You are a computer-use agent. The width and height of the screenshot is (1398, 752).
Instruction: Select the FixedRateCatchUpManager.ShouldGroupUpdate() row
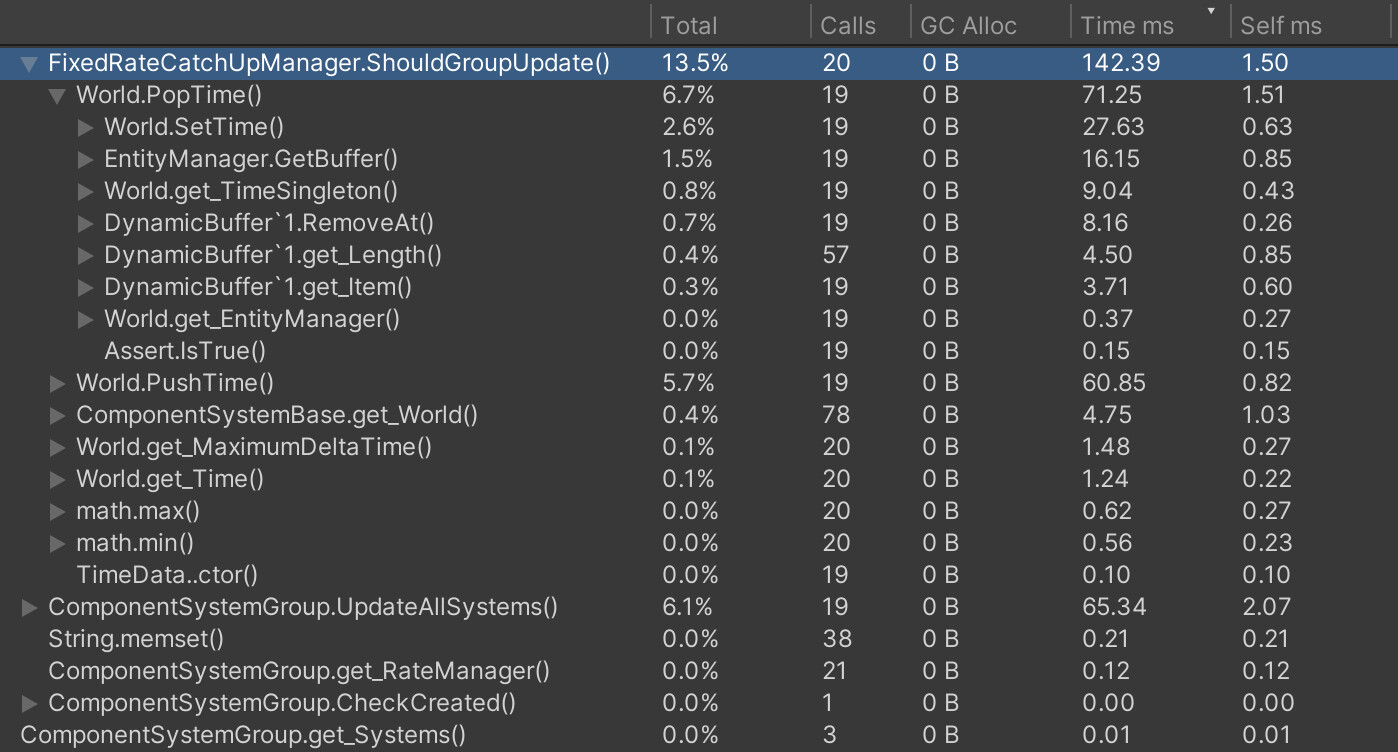click(x=699, y=64)
